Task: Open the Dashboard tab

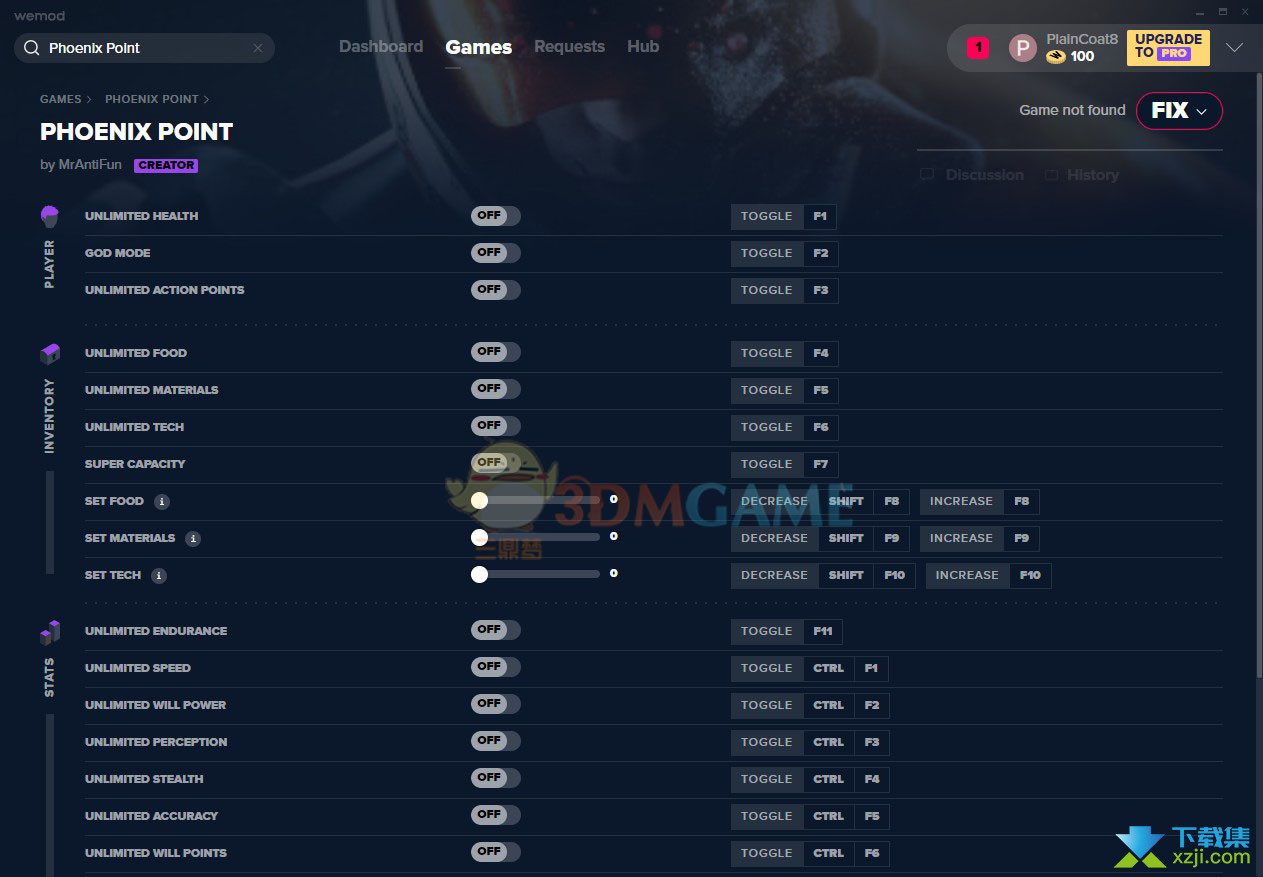Action: pos(381,47)
